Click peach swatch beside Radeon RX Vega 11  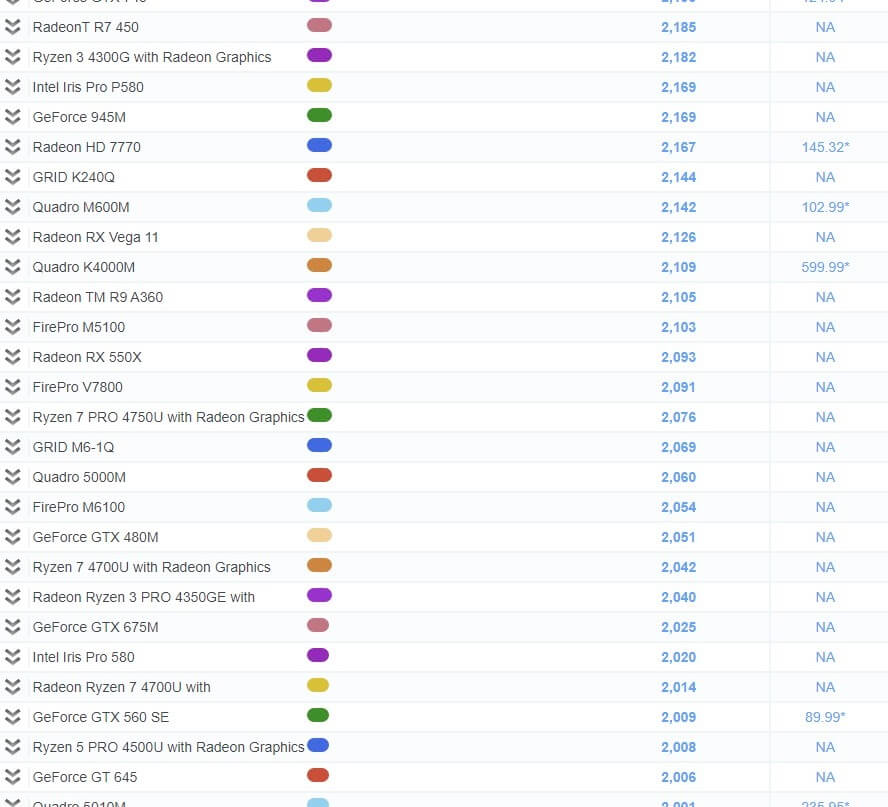pos(319,236)
